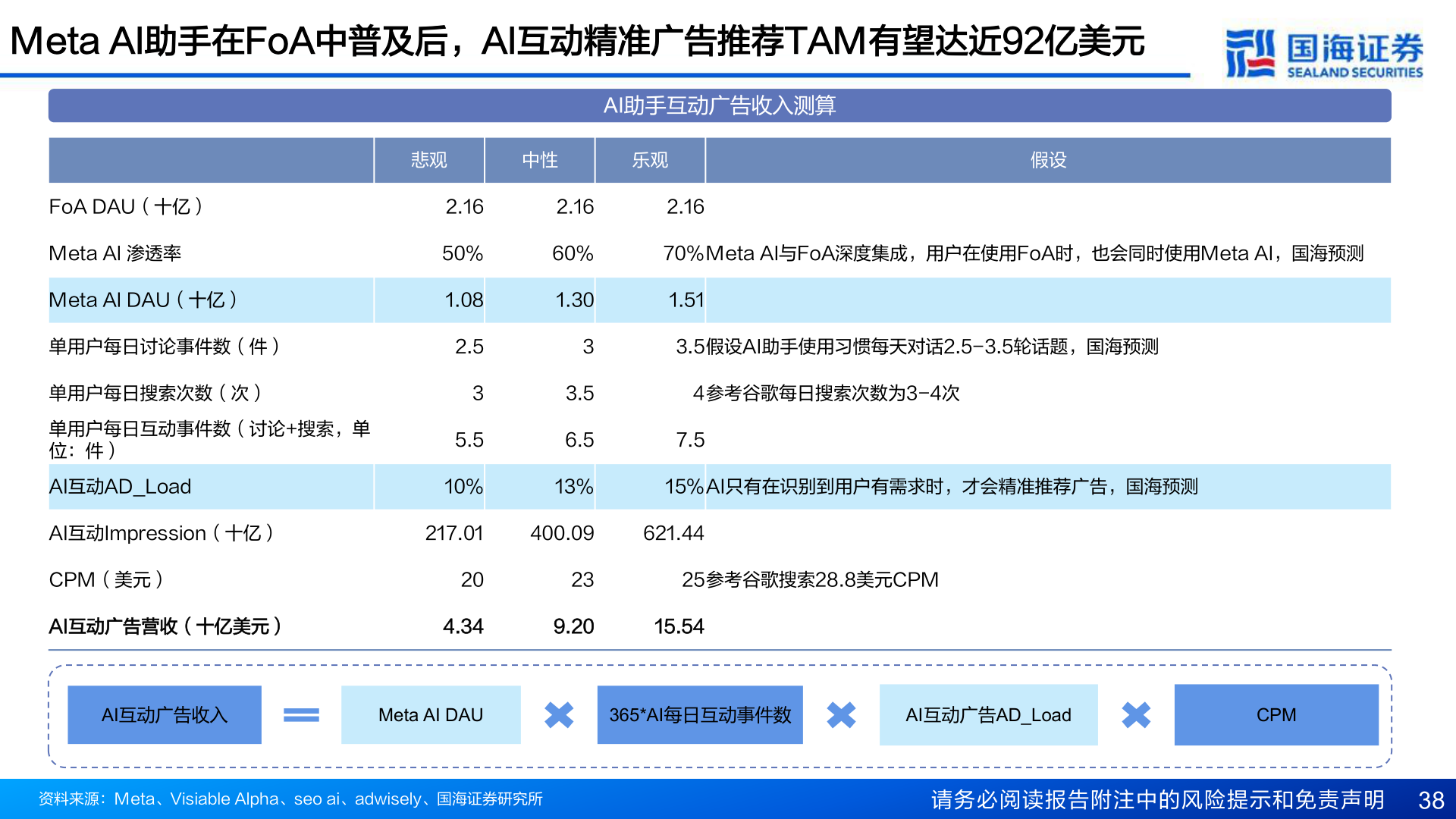
Task: Click the 假设AI助手使用习惯 assumption text
Action: tap(932, 347)
